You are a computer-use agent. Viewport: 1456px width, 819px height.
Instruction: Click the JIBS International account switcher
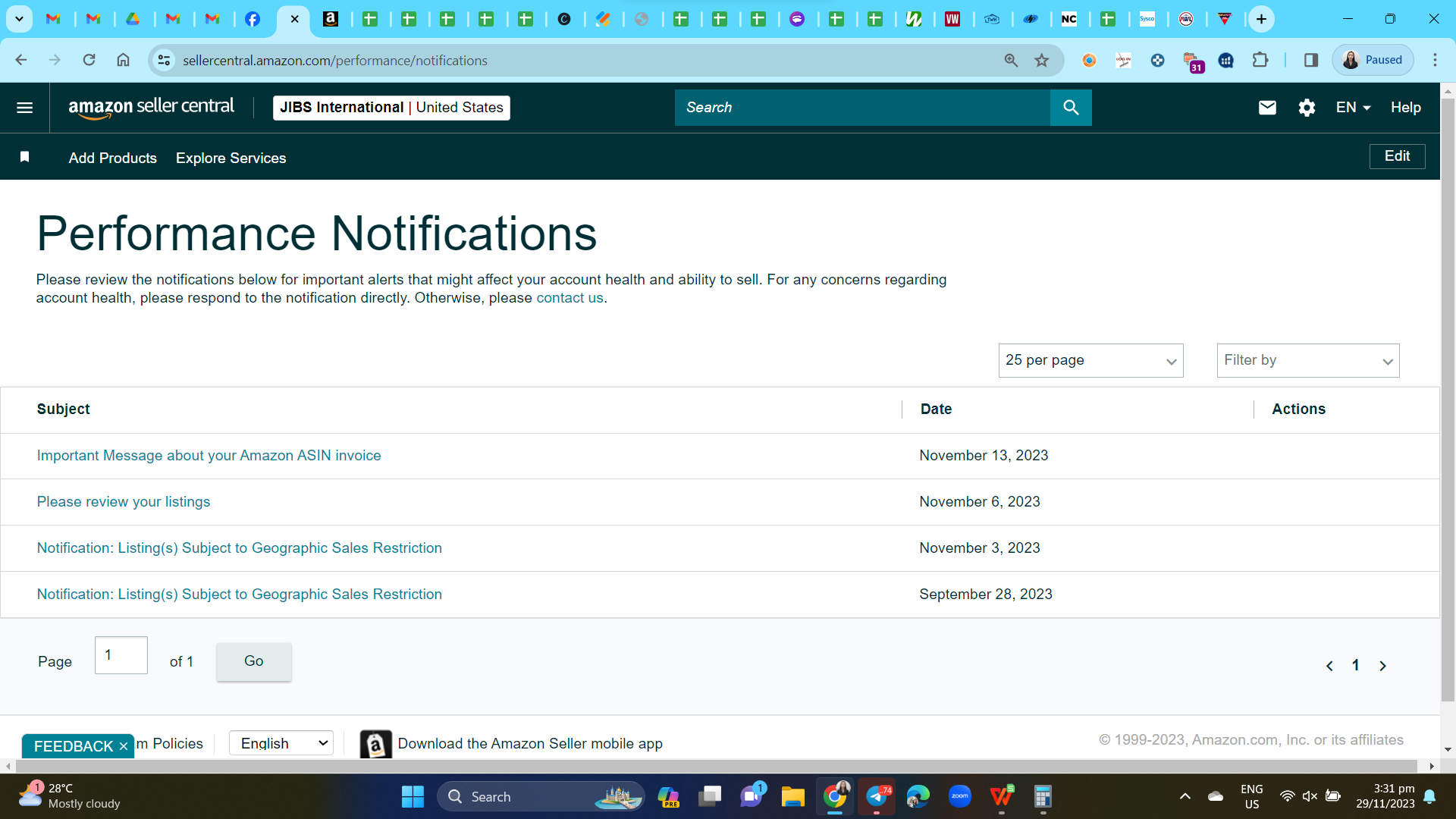(391, 108)
